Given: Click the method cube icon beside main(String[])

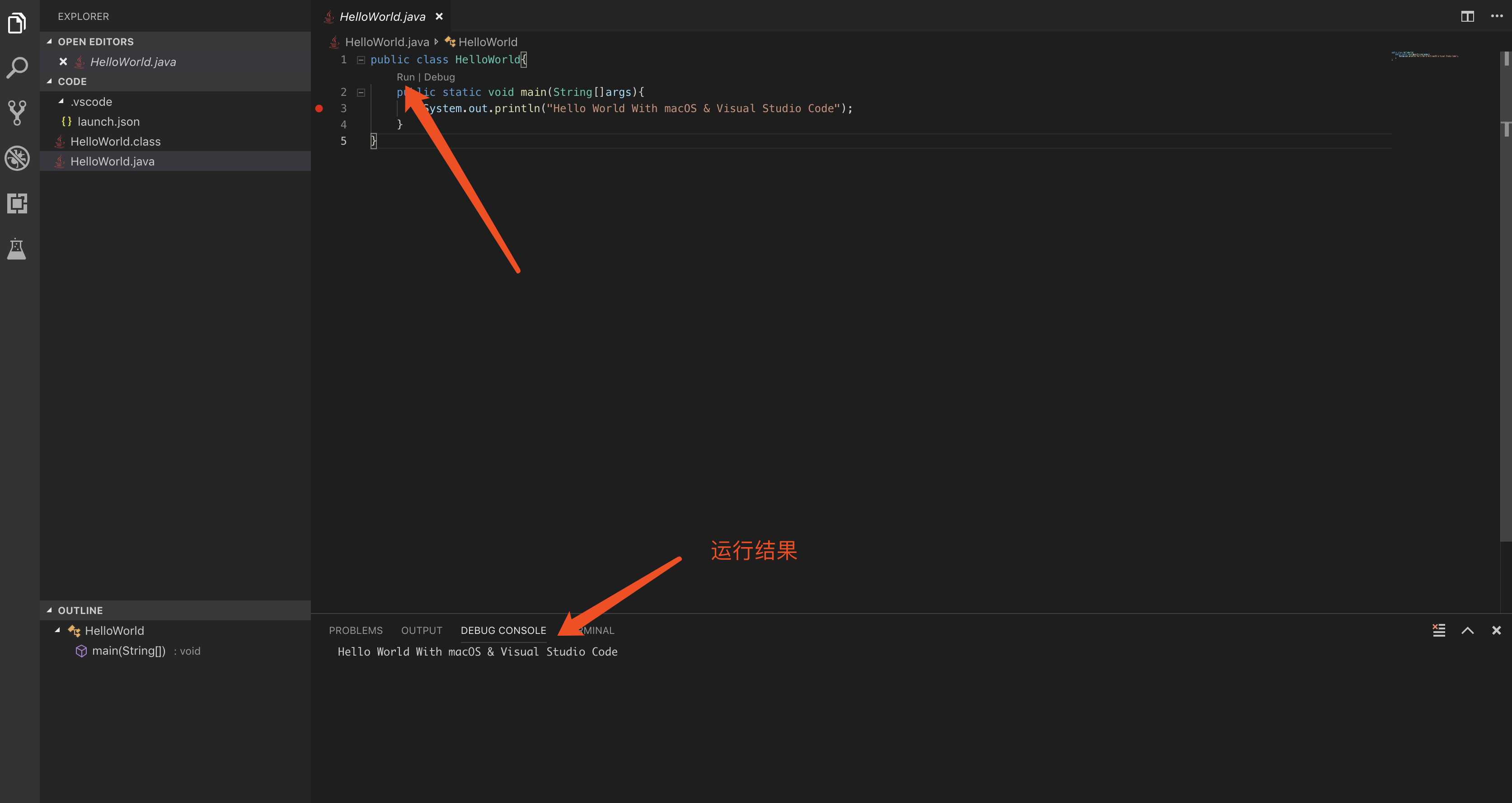Looking at the screenshot, I should point(82,651).
